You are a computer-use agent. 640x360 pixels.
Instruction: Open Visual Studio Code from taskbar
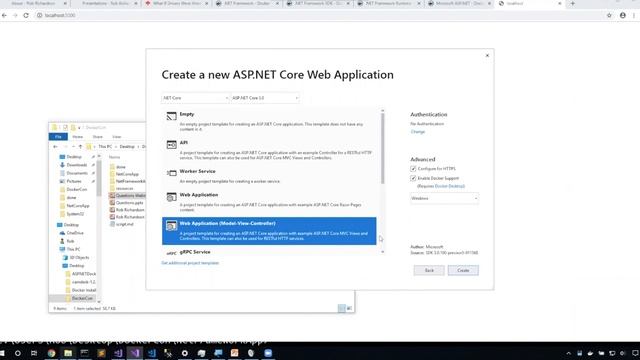pos(151,353)
